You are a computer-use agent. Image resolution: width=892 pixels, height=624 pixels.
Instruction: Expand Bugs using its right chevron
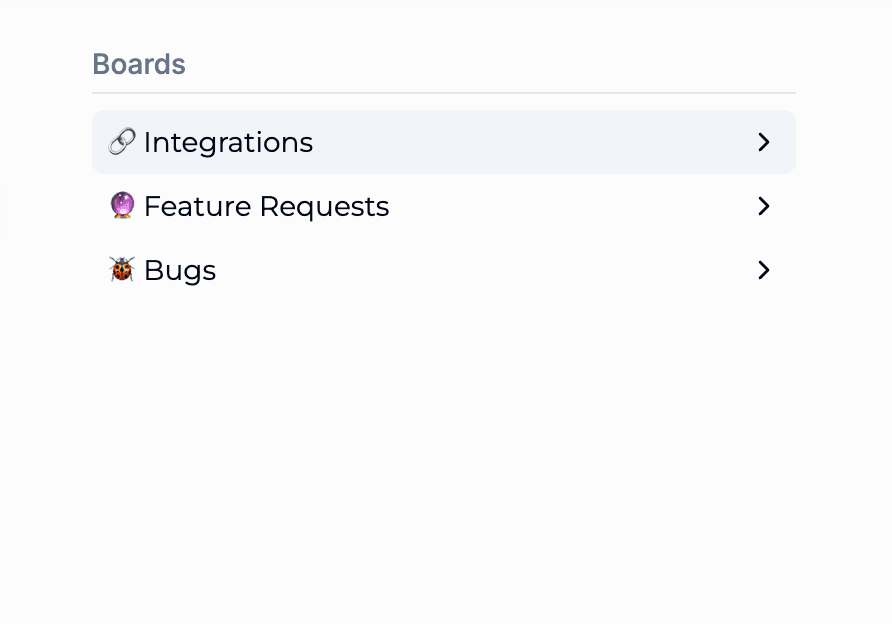pyautogui.click(x=764, y=270)
